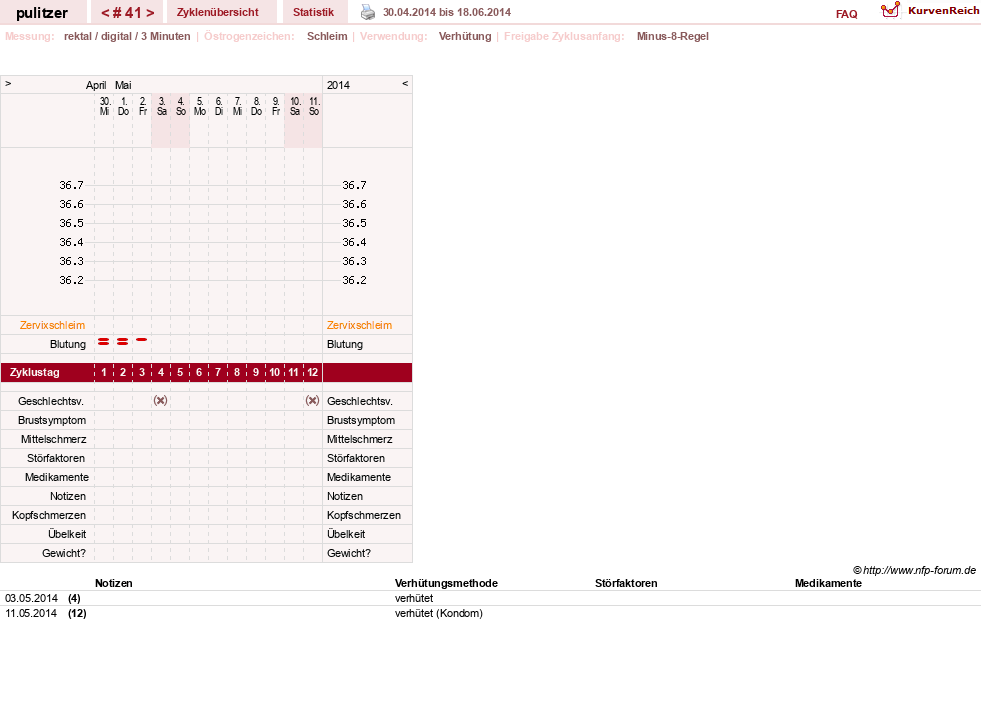Collapse chart with the < arrow beside 2014
Image resolution: width=981 pixels, height=702 pixels.
(405, 83)
